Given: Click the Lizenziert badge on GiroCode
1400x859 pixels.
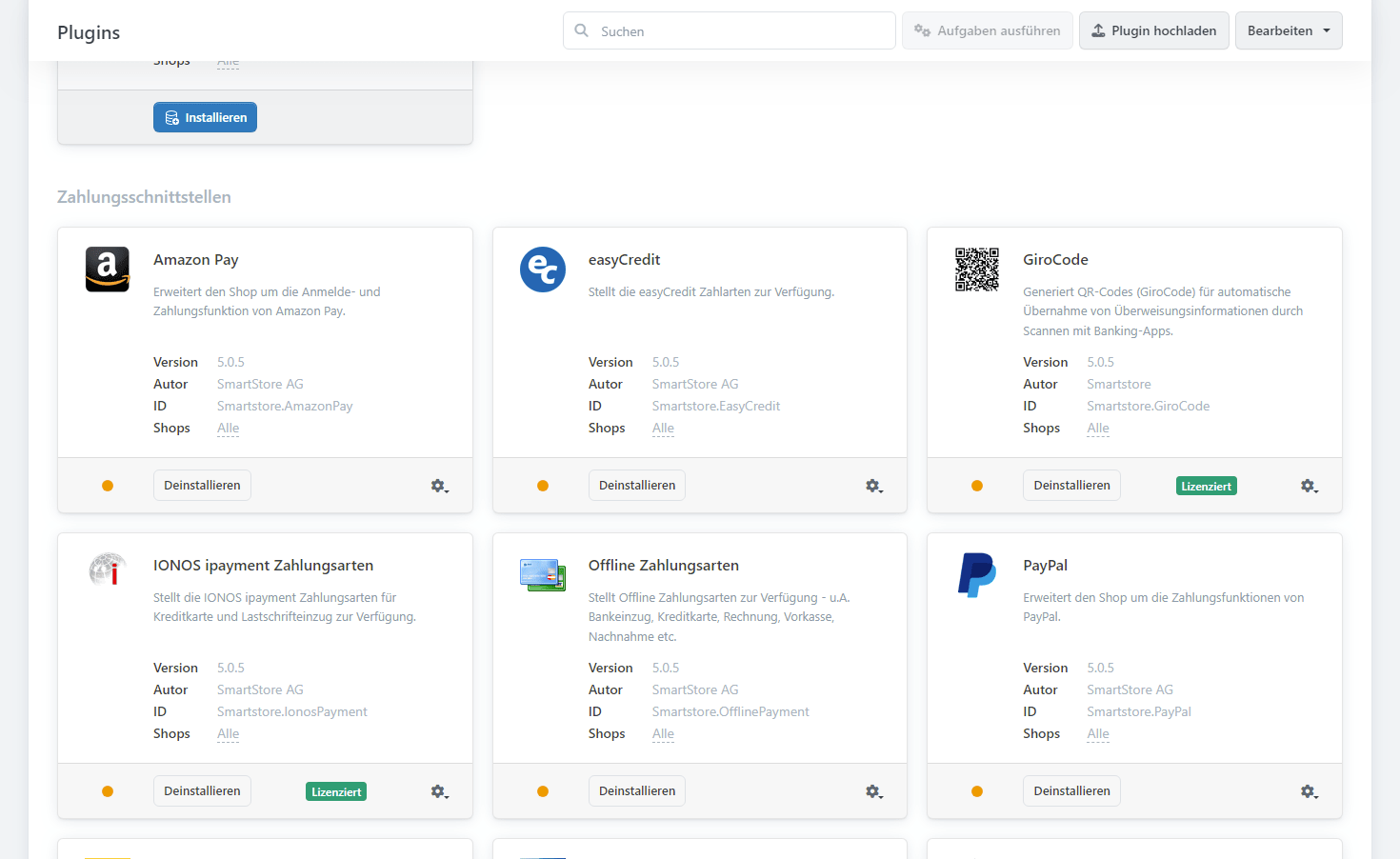Looking at the screenshot, I should (x=1206, y=486).
